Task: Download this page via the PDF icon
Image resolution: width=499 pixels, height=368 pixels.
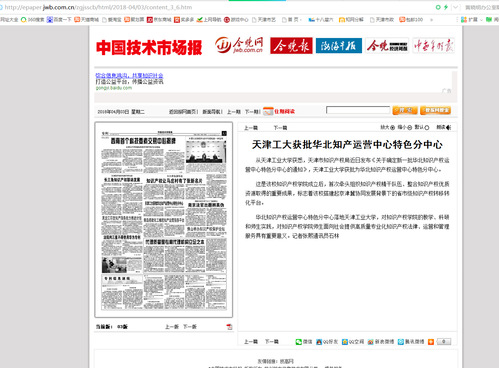Action: pyautogui.click(x=229, y=327)
